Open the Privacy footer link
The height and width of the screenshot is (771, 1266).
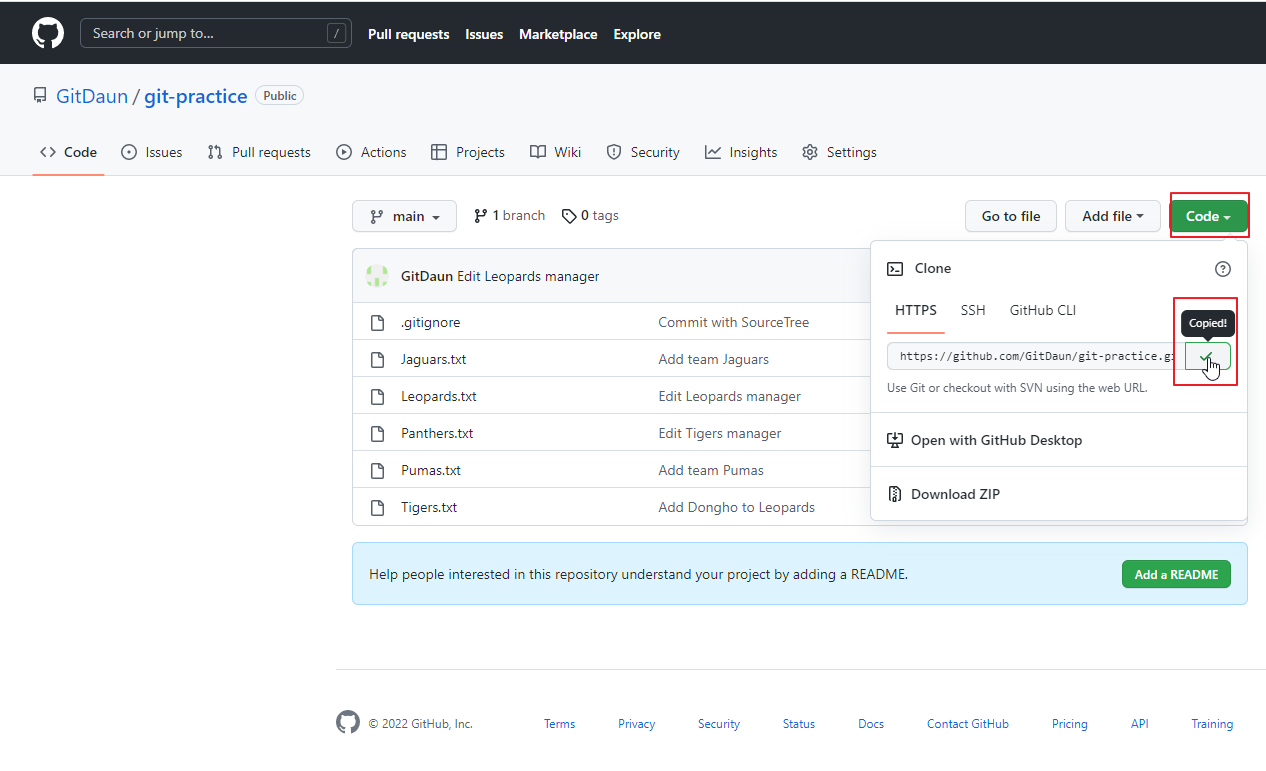(x=636, y=724)
